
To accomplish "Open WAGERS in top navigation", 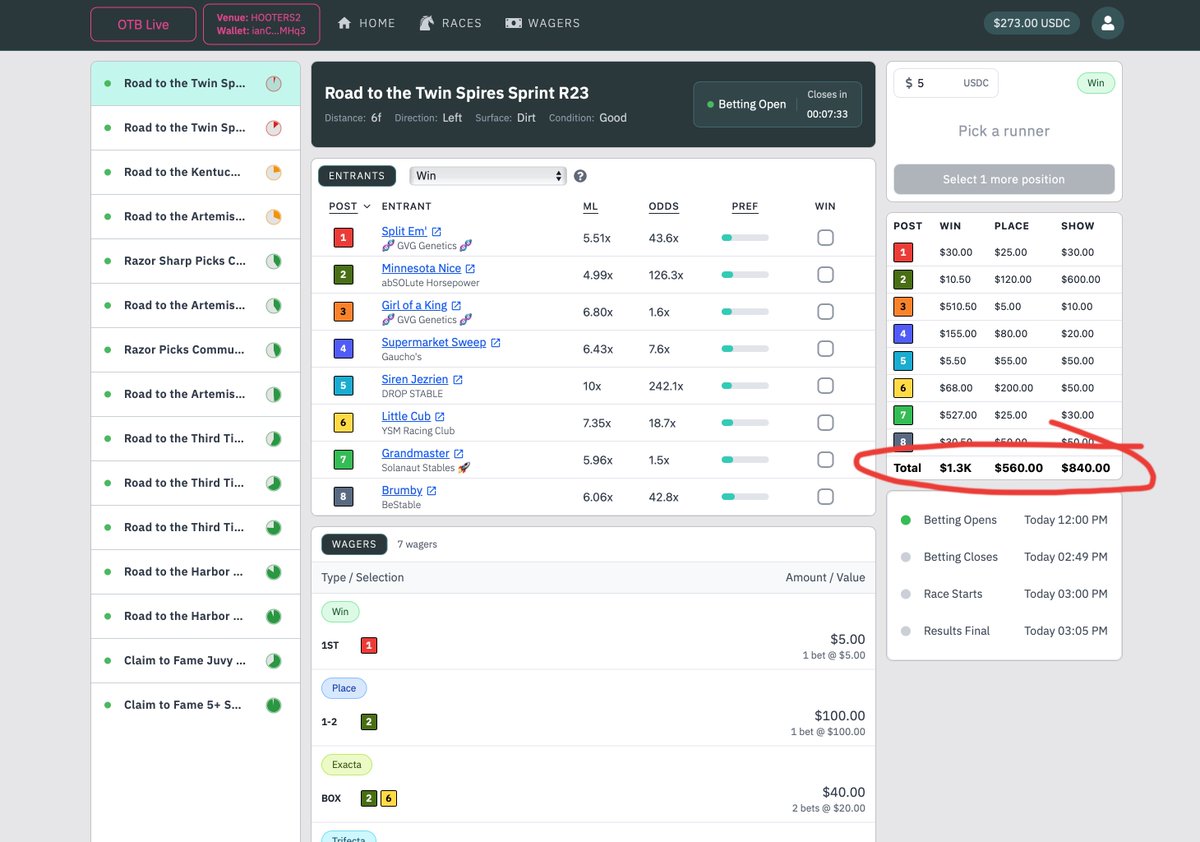I will 542,23.
